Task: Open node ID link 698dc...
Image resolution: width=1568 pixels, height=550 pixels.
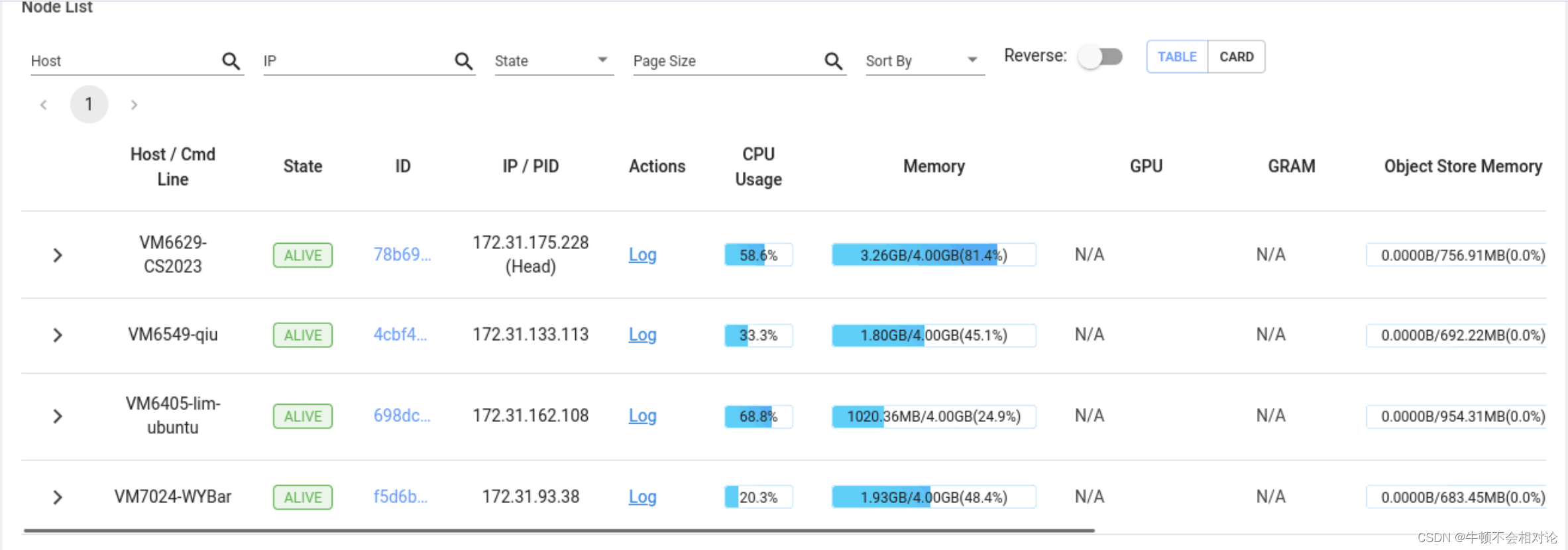Action: [402, 415]
